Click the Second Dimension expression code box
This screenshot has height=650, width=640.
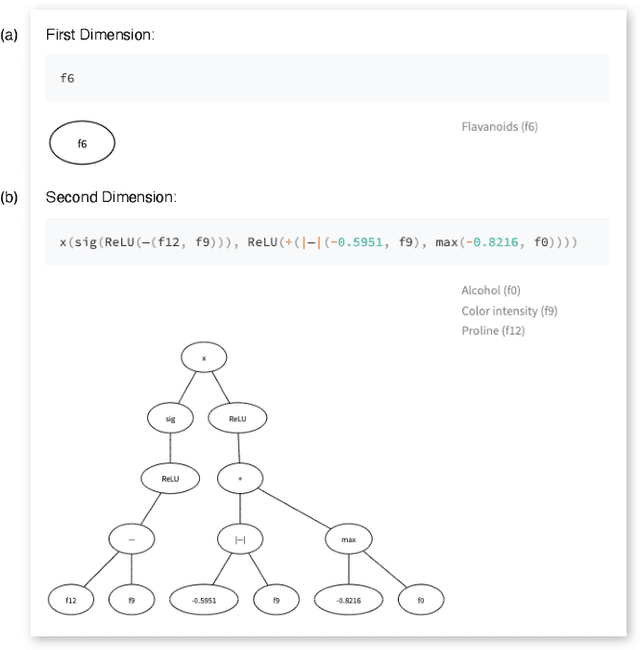327,243
